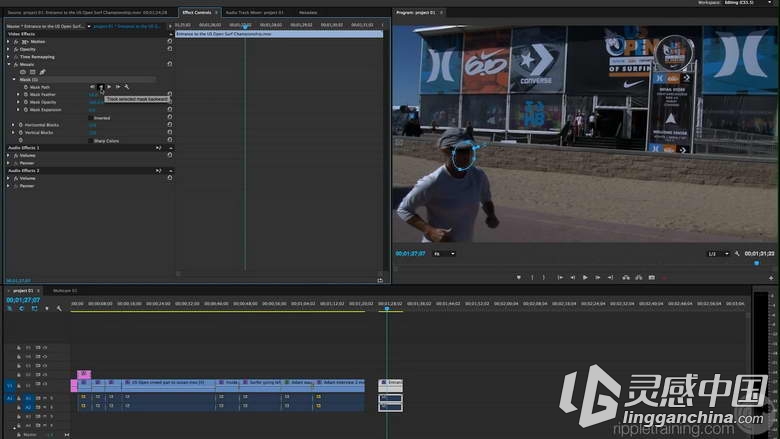Go to Out point in Program monitor
Screen dimensions: 780x439
[610, 277]
